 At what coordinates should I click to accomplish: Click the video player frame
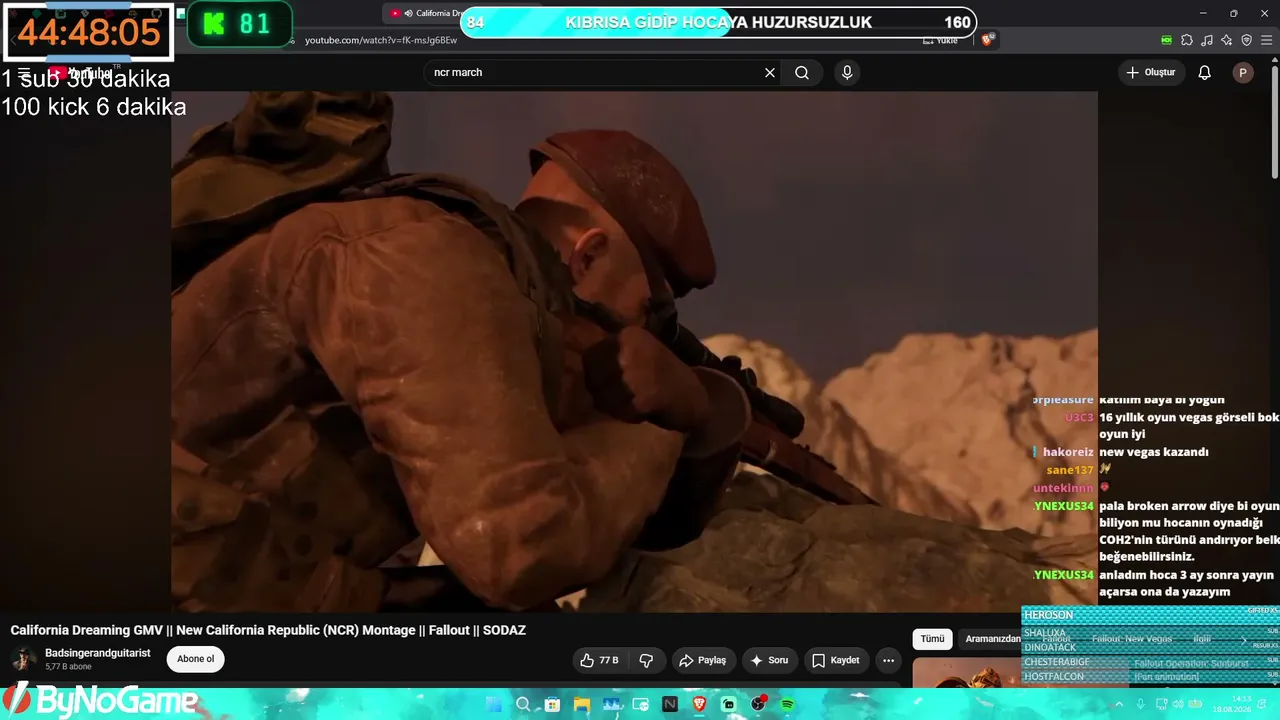pyautogui.click(x=634, y=352)
